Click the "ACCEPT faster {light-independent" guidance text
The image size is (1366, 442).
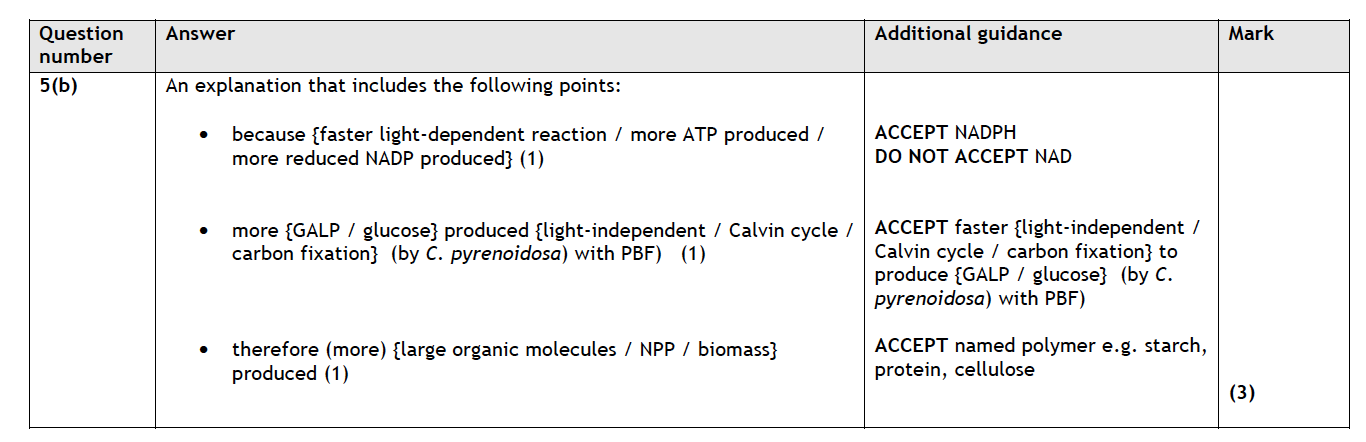point(1037,228)
